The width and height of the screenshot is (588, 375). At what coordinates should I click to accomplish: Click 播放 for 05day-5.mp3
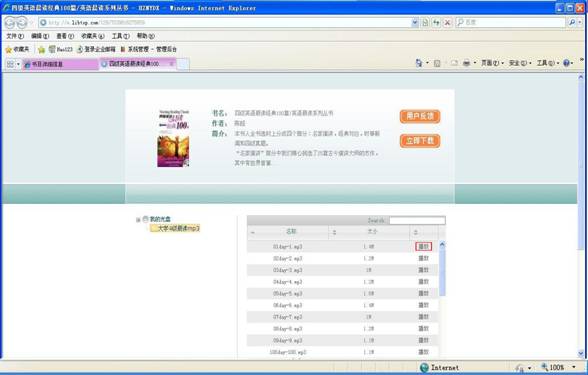[423, 293]
